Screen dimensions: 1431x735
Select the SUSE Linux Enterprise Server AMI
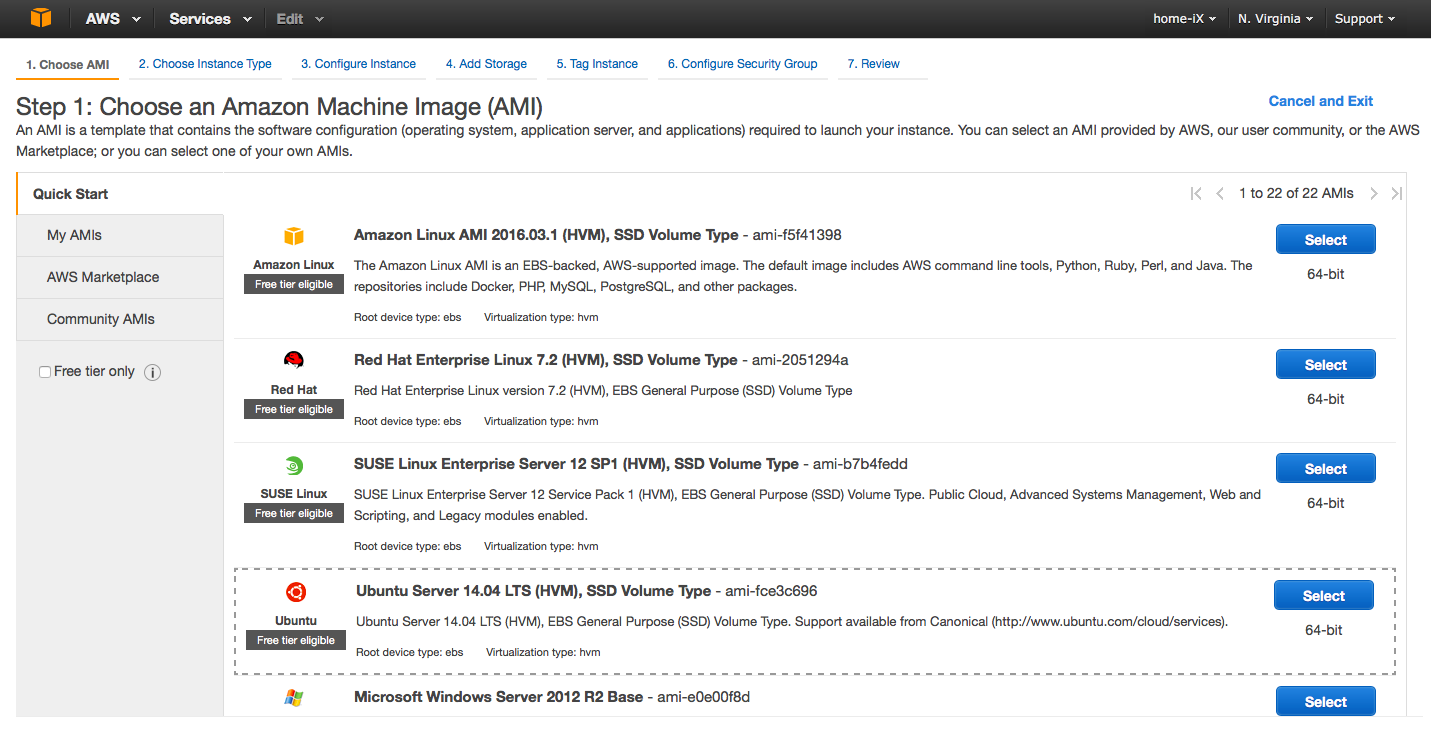click(x=1326, y=469)
